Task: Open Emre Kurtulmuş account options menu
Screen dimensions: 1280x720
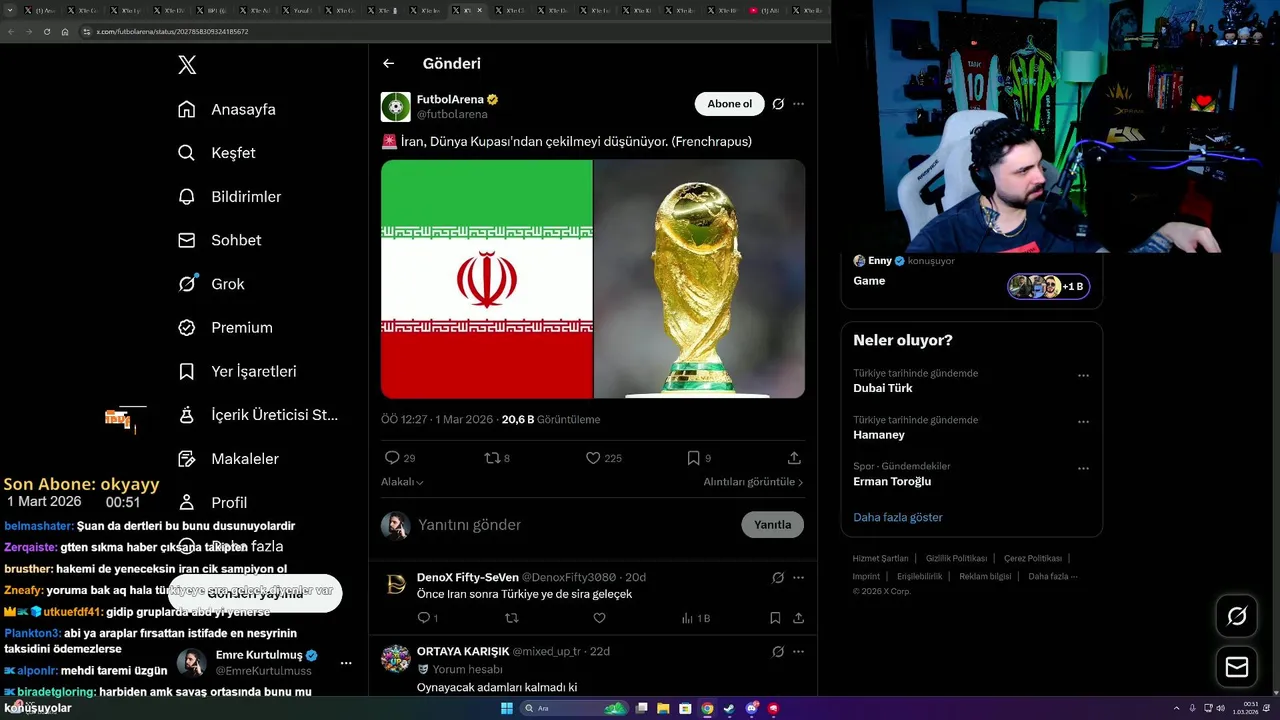Action: (346, 663)
